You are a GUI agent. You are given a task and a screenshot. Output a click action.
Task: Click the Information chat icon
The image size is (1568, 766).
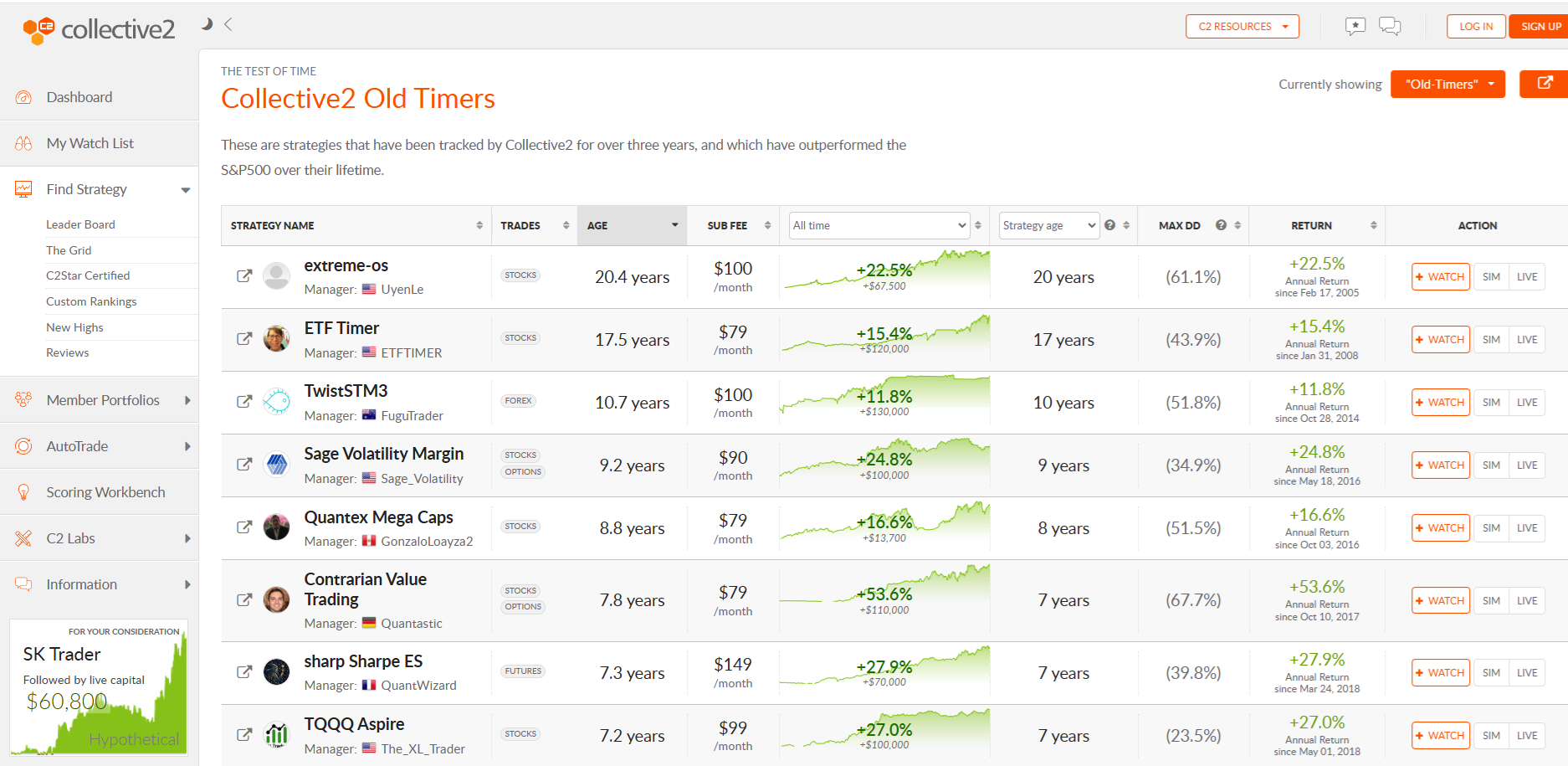[23, 584]
